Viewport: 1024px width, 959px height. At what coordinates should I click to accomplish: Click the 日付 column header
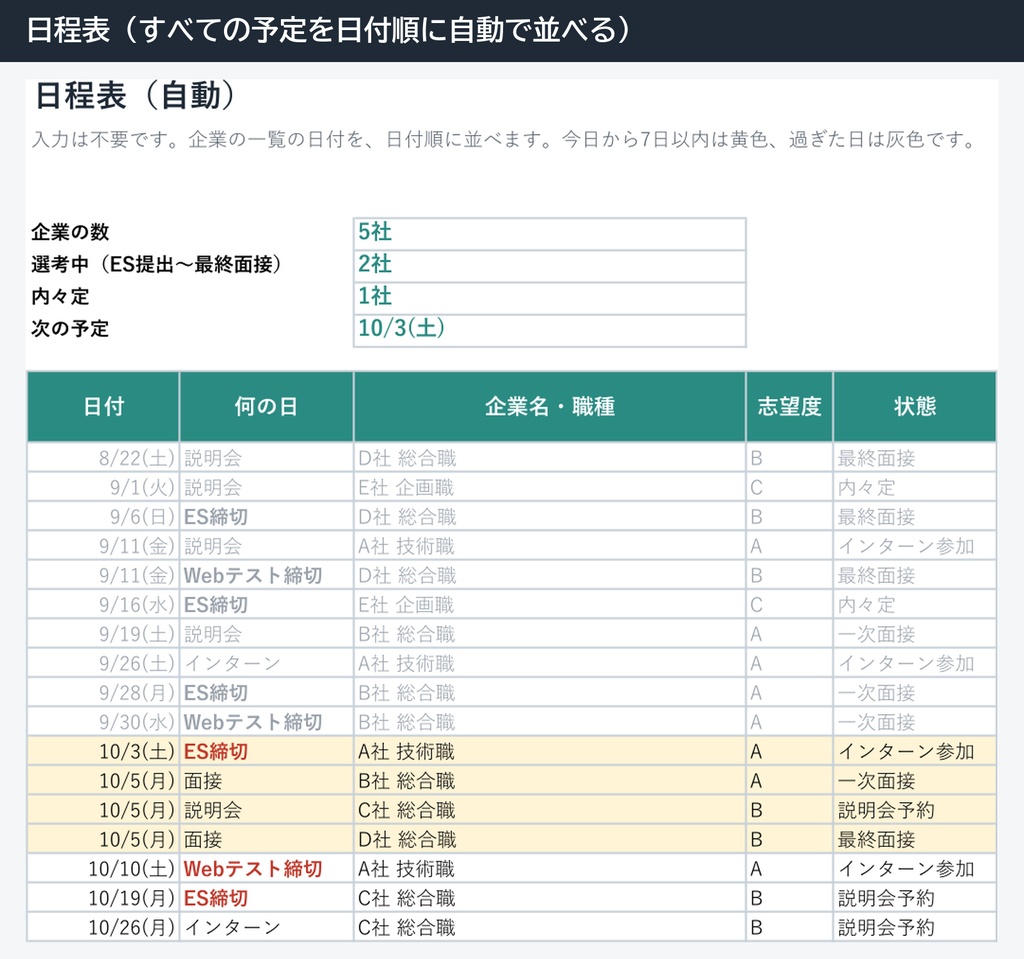[103, 406]
